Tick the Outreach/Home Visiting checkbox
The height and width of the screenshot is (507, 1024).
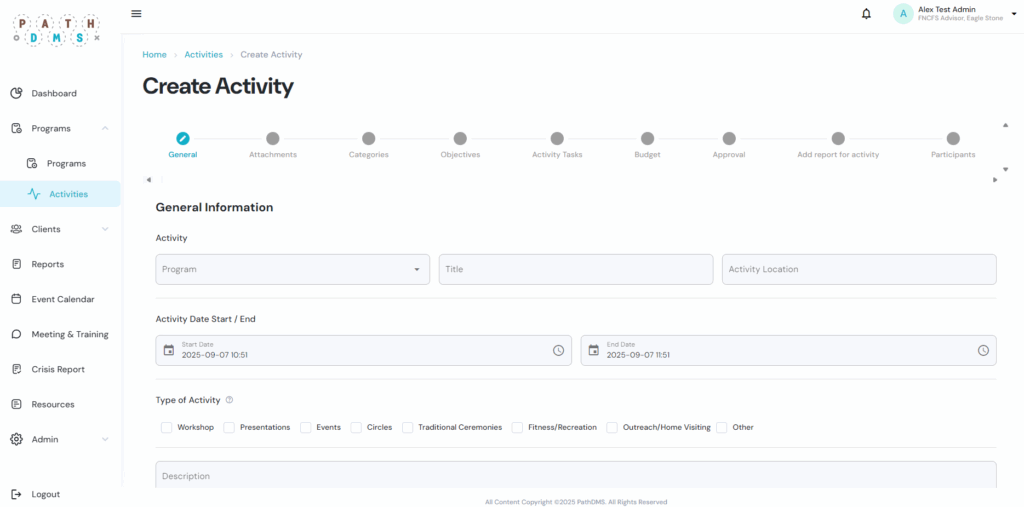[612, 427]
